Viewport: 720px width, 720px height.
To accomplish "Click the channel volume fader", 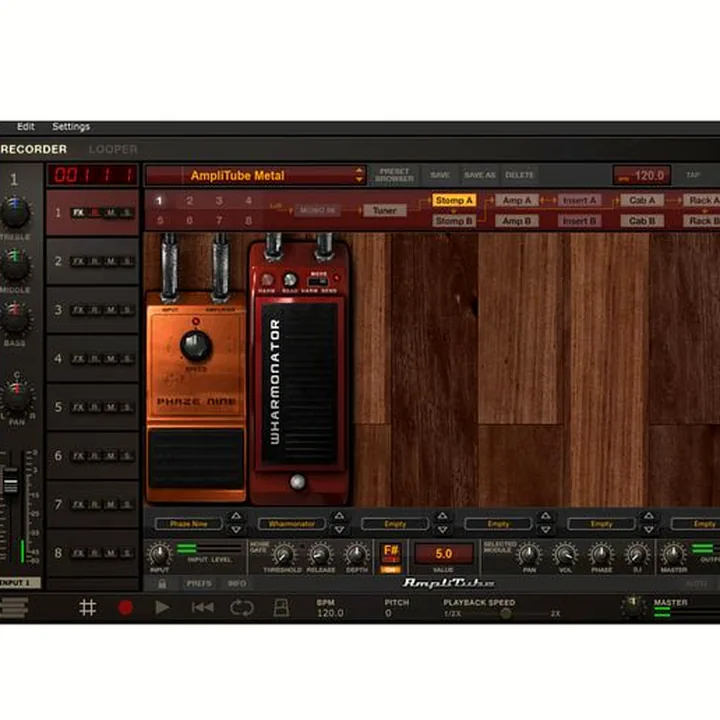I will [x=10, y=485].
